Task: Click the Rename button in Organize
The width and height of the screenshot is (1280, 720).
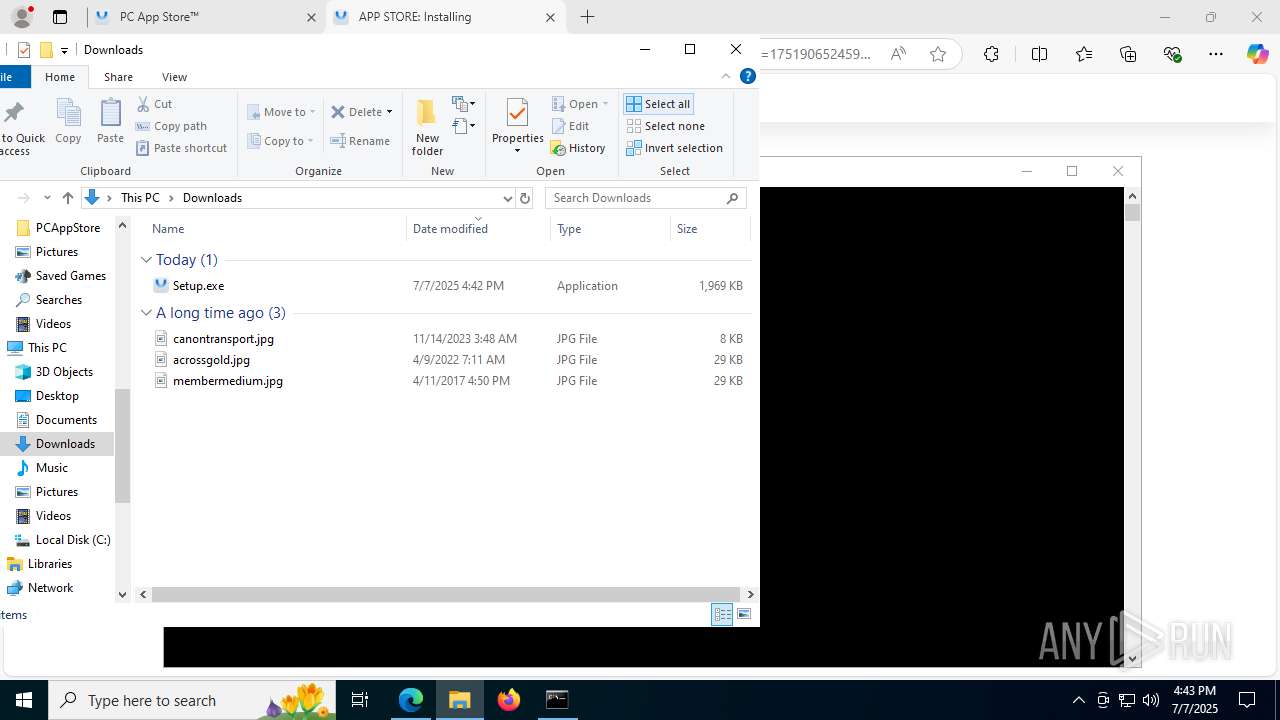Action: pyautogui.click(x=360, y=141)
